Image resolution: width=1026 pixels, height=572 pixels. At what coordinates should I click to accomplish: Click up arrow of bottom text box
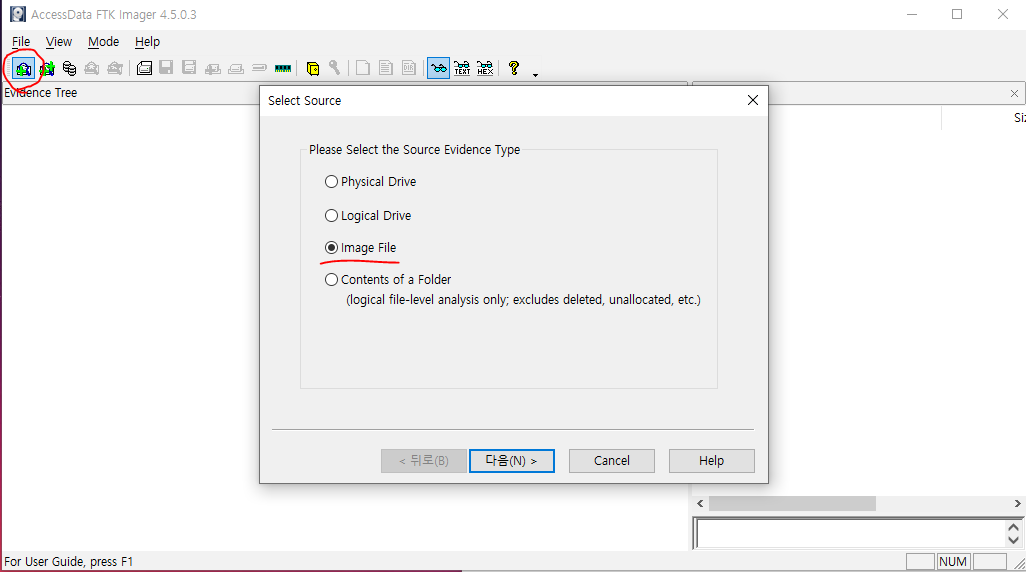1014,527
